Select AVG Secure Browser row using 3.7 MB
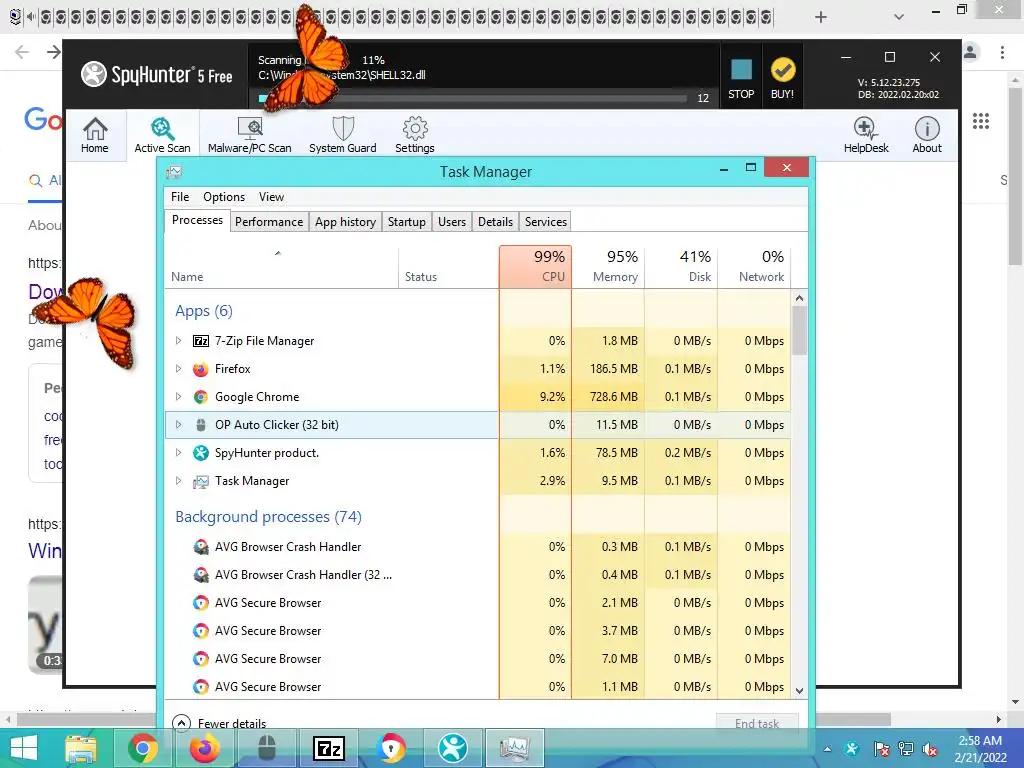 click(x=477, y=631)
